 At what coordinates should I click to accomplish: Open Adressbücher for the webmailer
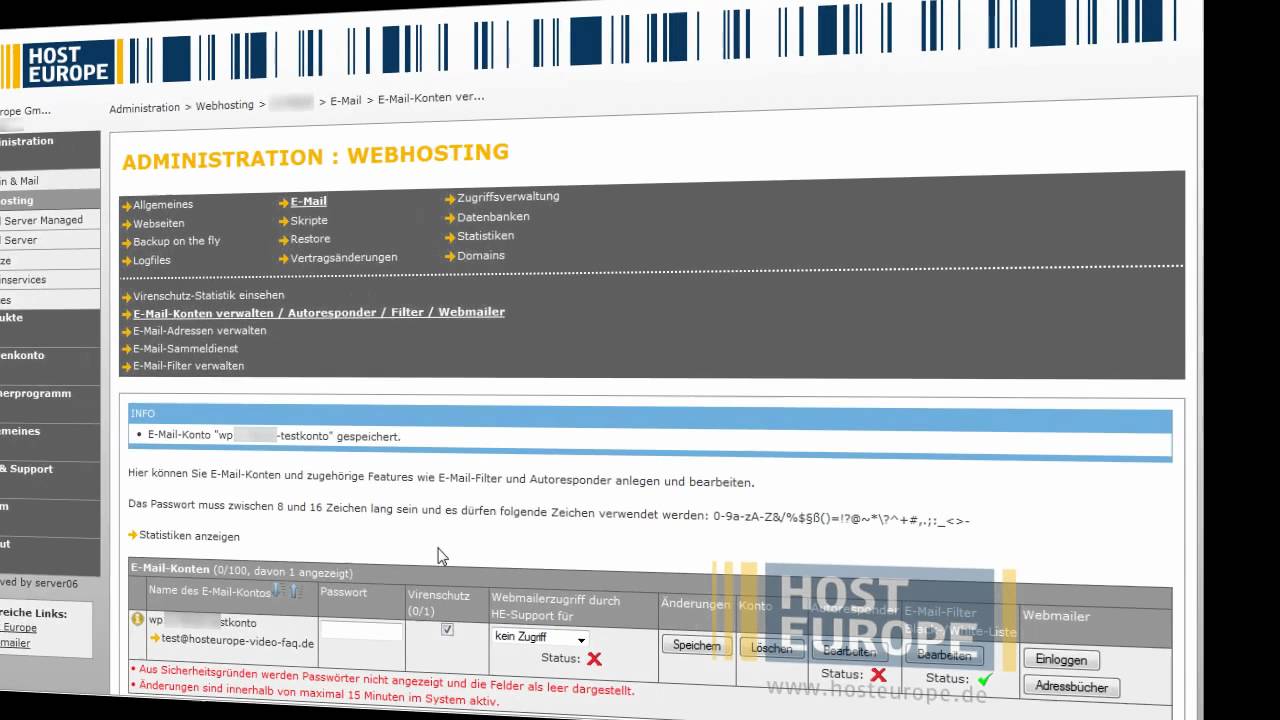click(x=1071, y=687)
